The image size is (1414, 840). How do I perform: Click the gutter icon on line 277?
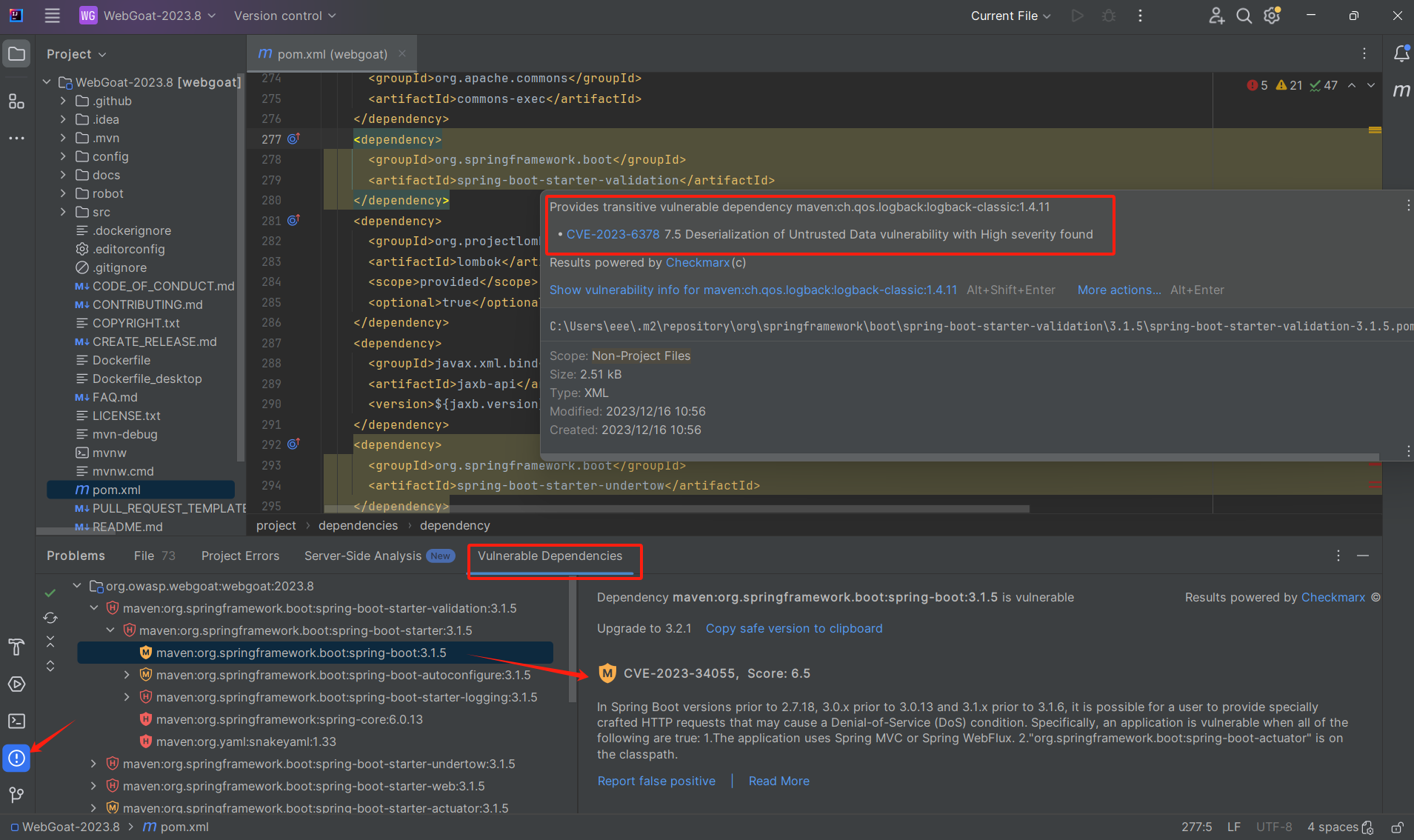(293, 139)
